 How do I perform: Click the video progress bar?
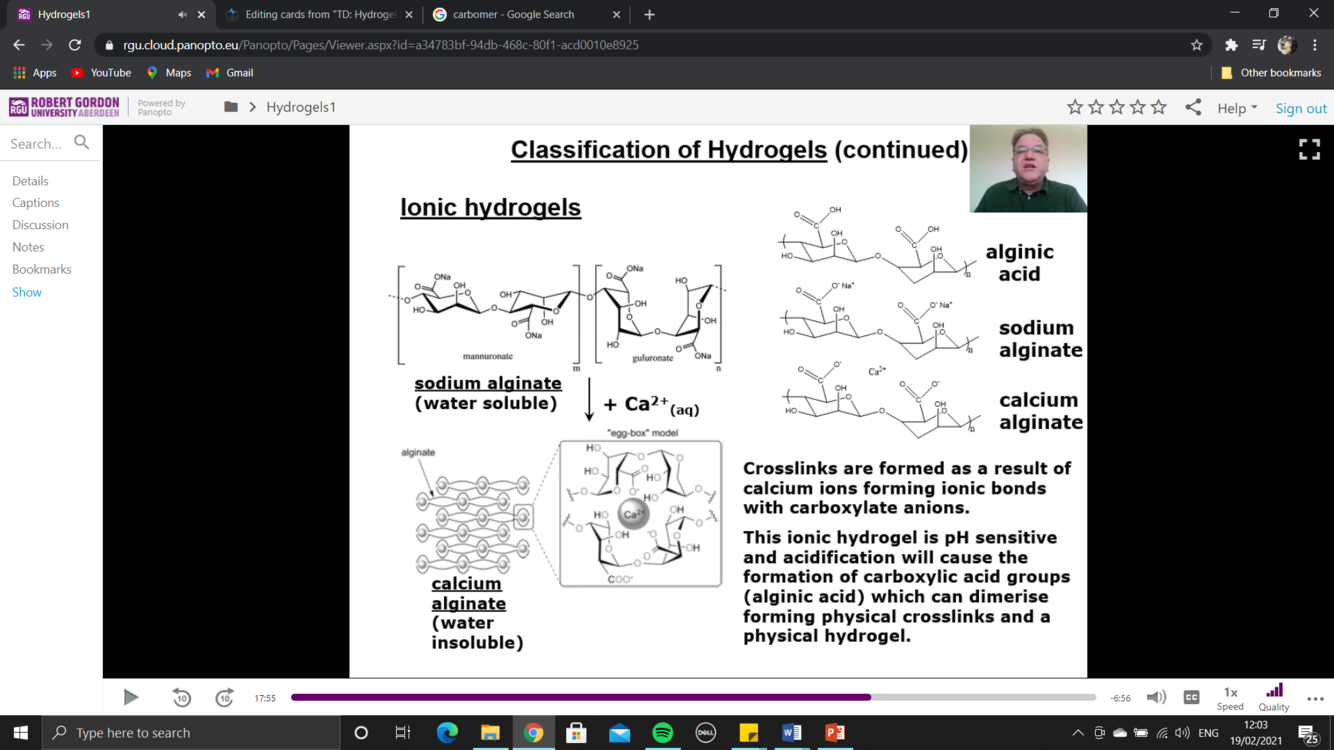(x=693, y=697)
